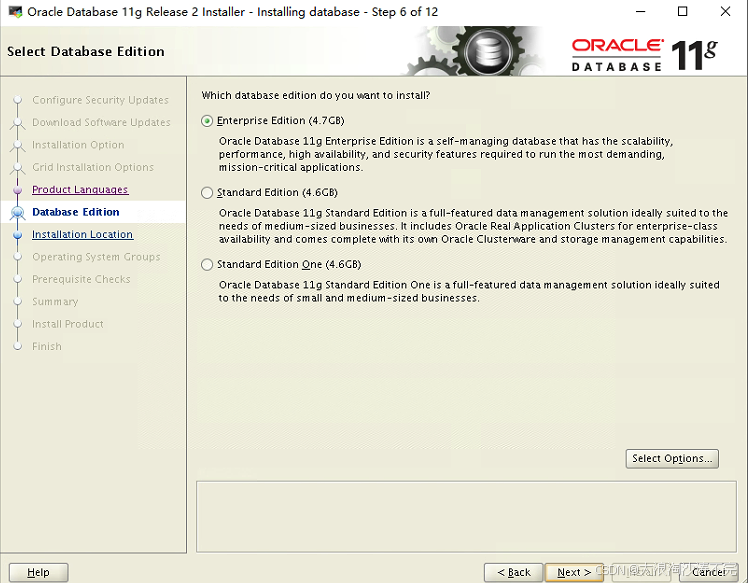Select the Database Edition step
This screenshot has height=583, width=748.
coord(76,212)
